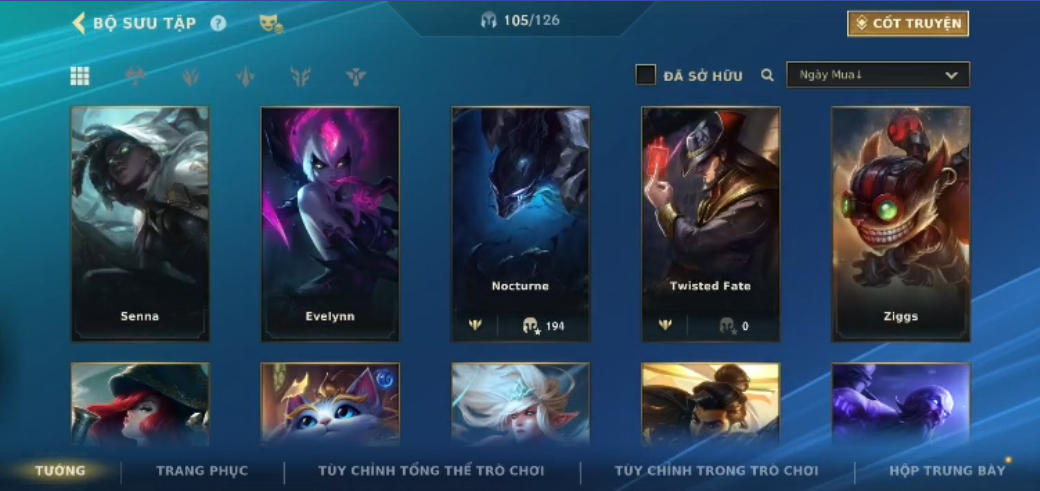Go back using the Bộ Sưu Tập arrow
This screenshot has height=491, width=1040.
(79, 23)
